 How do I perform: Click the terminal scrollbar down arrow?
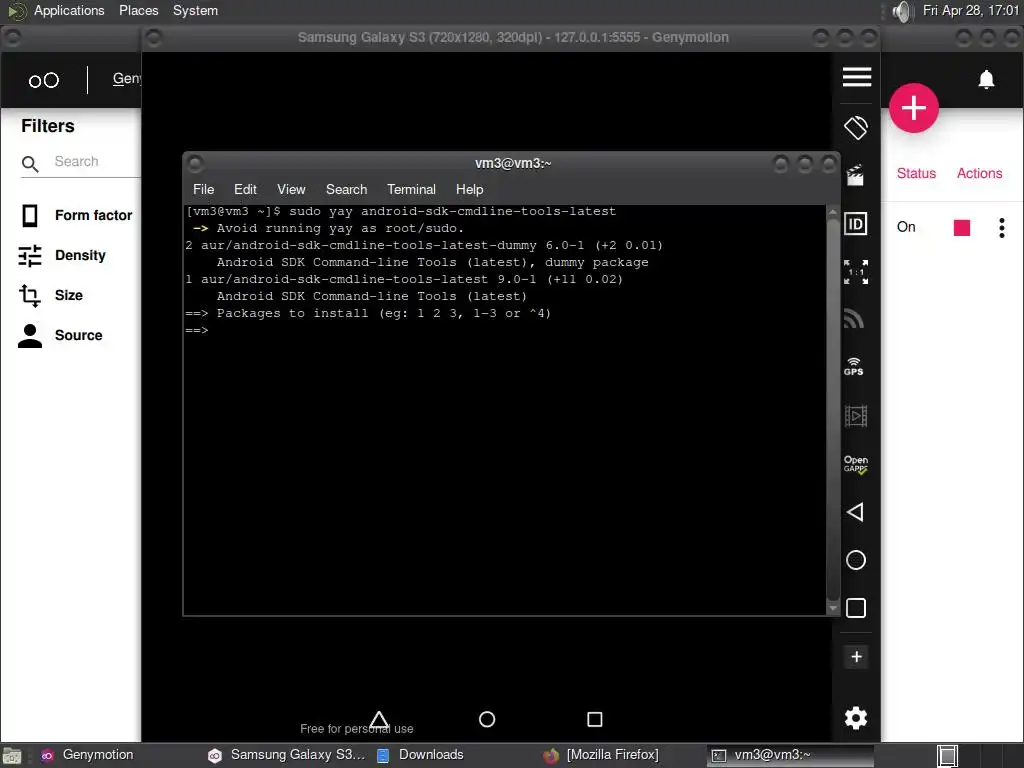coord(832,608)
